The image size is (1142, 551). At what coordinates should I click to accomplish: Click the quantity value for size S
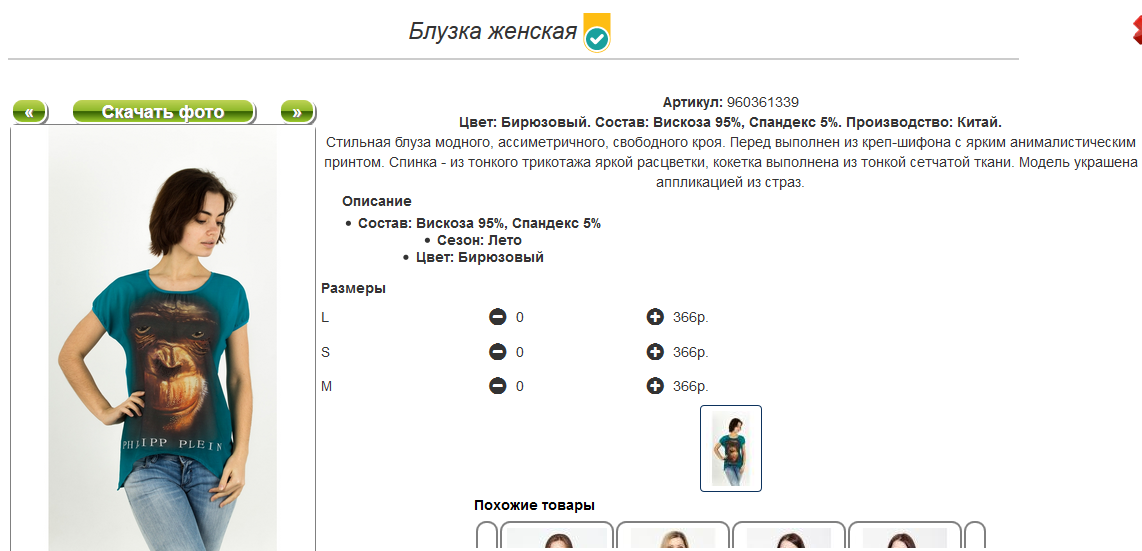tap(520, 352)
